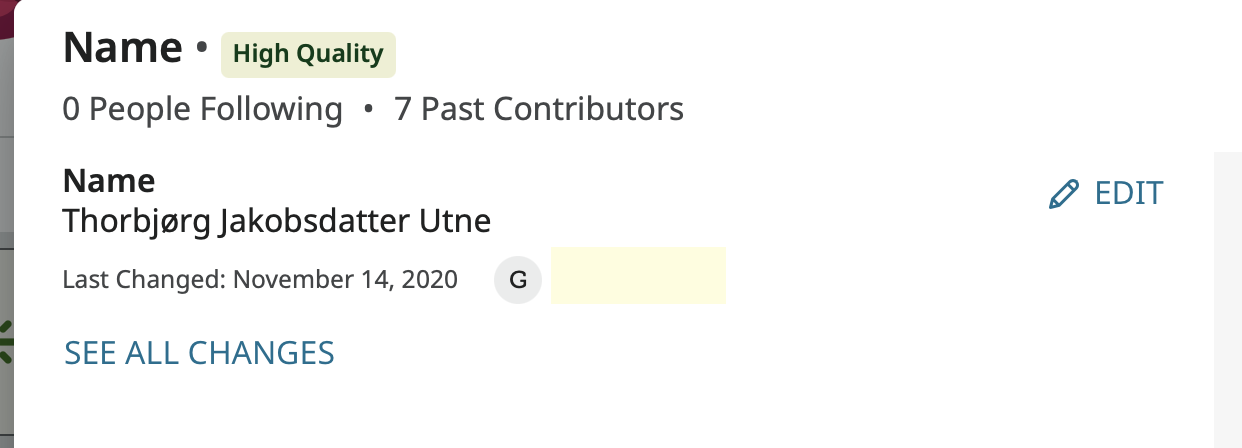Click the High Quality badge

308,54
